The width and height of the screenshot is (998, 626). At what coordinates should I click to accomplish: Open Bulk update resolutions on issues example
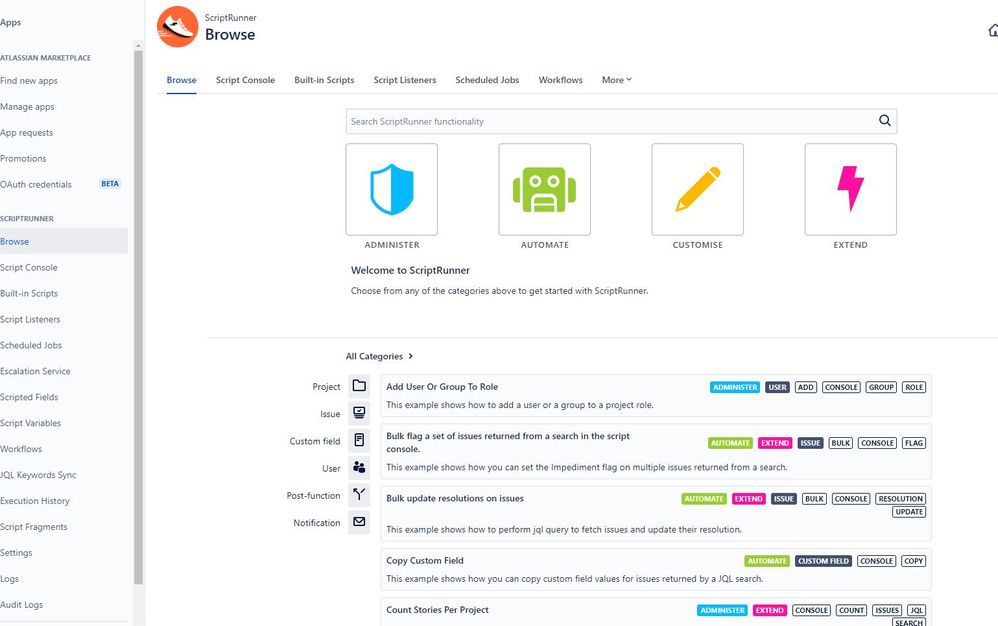point(454,499)
